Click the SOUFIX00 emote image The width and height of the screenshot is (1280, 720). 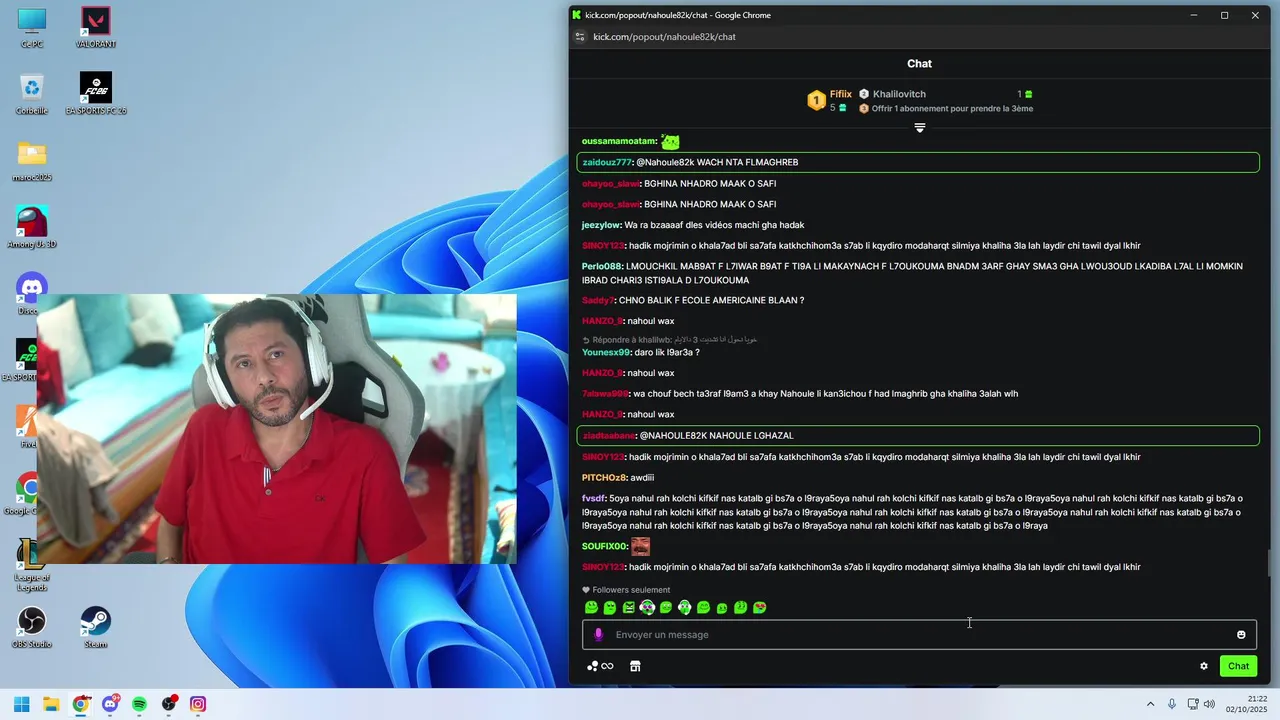pyautogui.click(x=640, y=546)
